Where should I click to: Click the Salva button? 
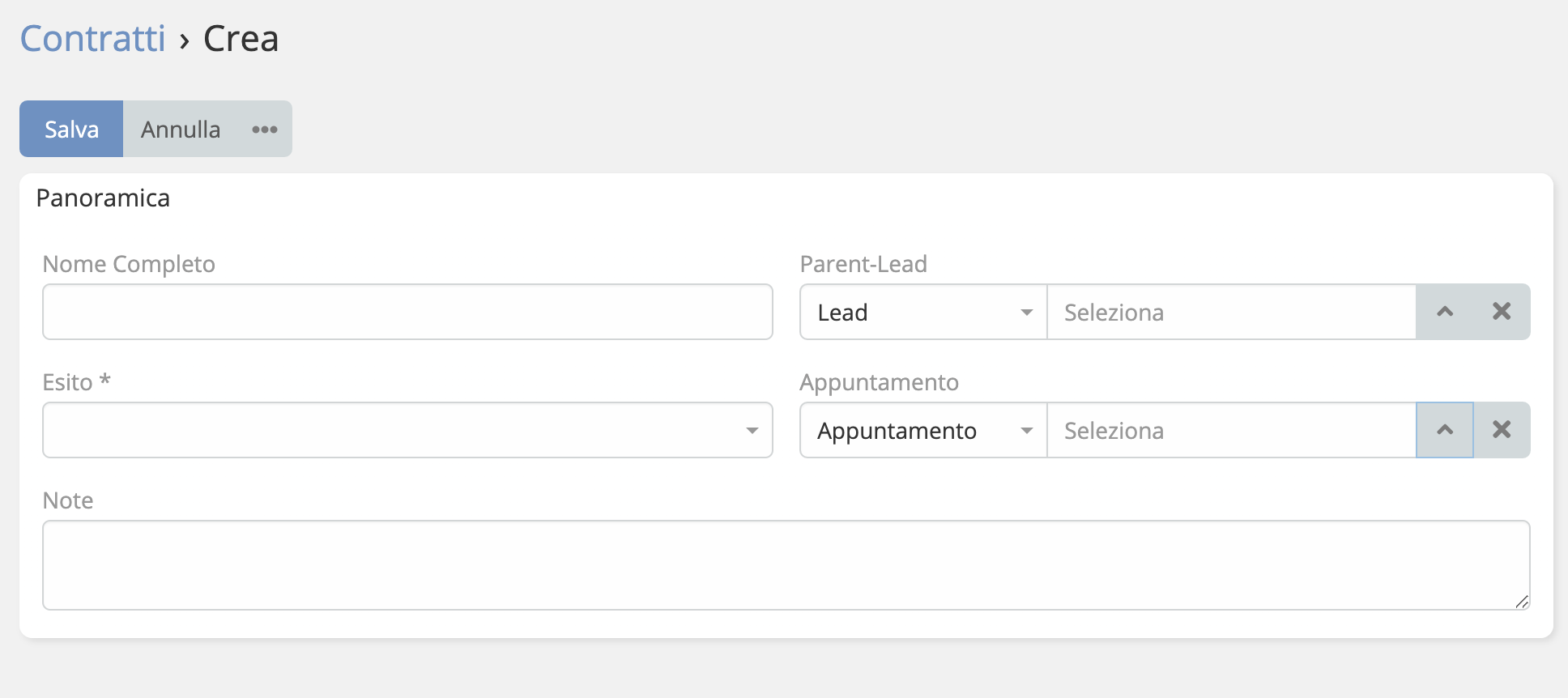click(71, 130)
